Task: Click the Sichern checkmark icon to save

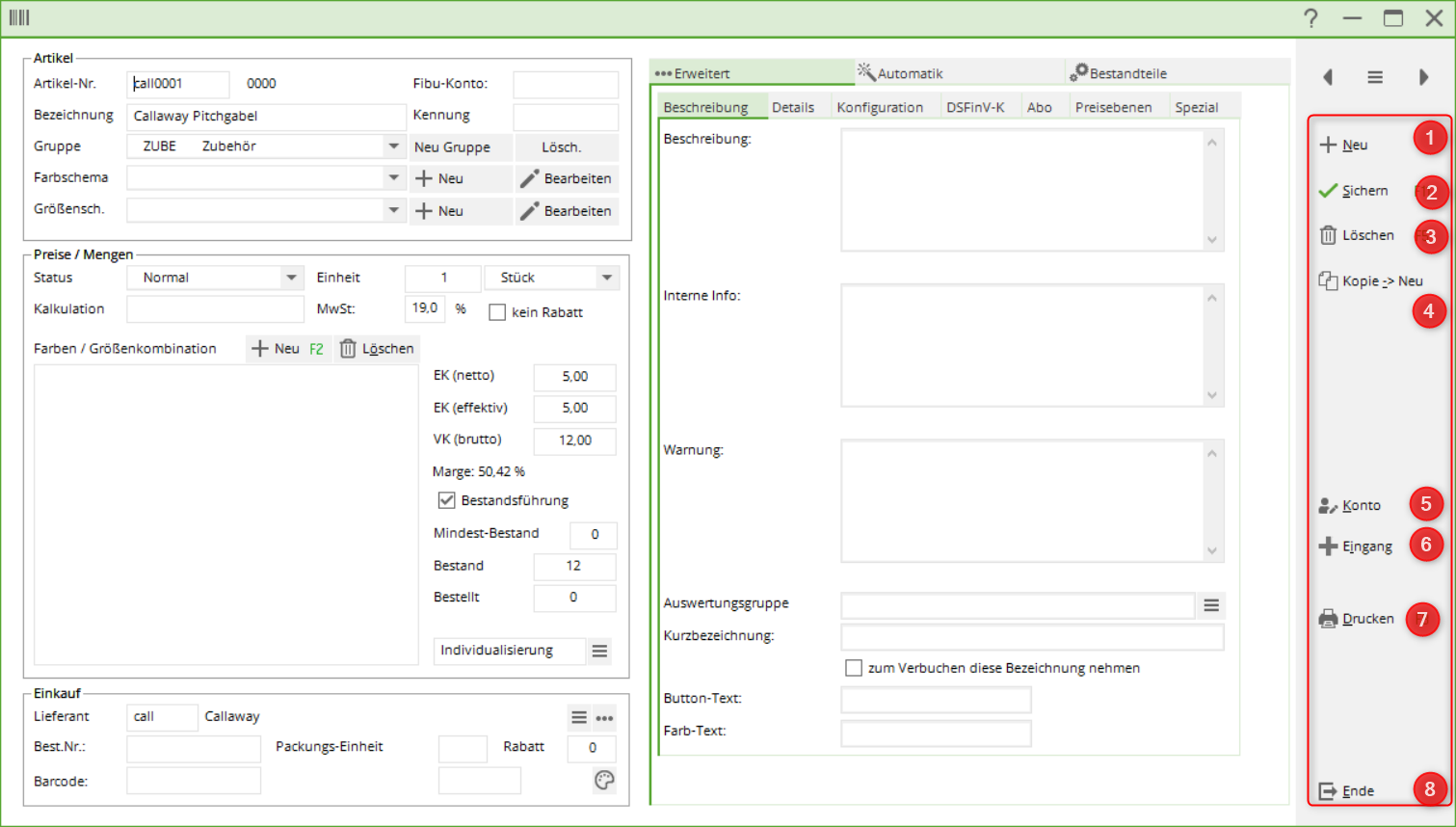Action: 1328,191
